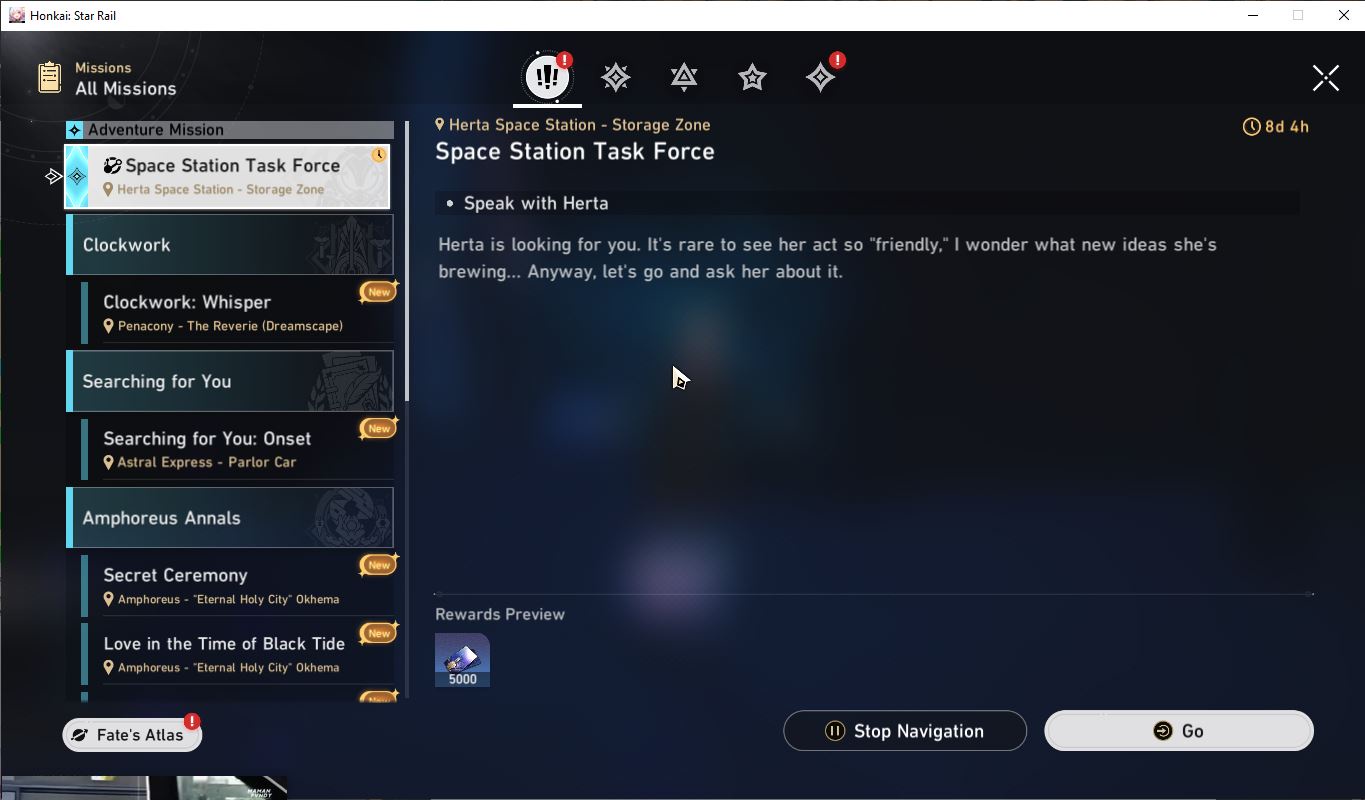The width and height of the screenshot is (1365, 800).
Task: Close the missions screen with the X icon
Action: [x=1326, y=78]
